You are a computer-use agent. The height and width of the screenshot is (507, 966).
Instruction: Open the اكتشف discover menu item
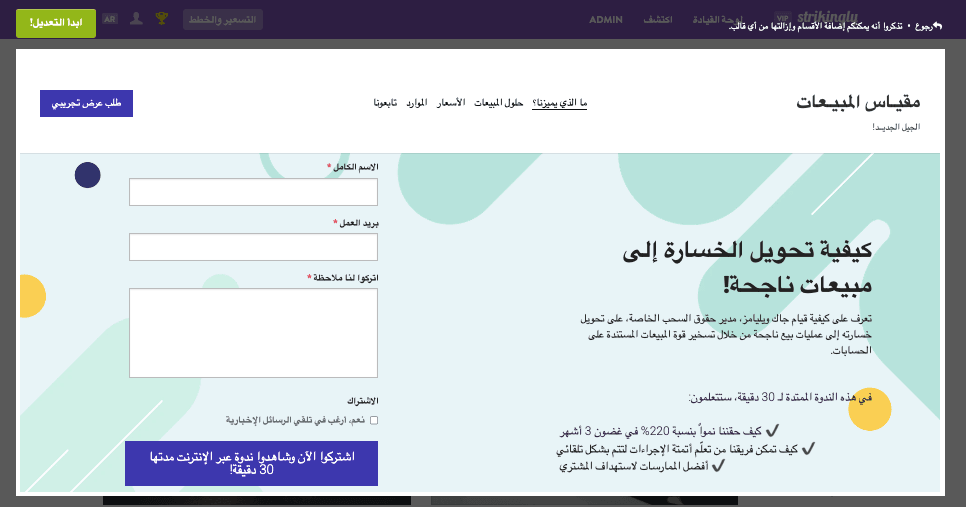pos(657,20)
